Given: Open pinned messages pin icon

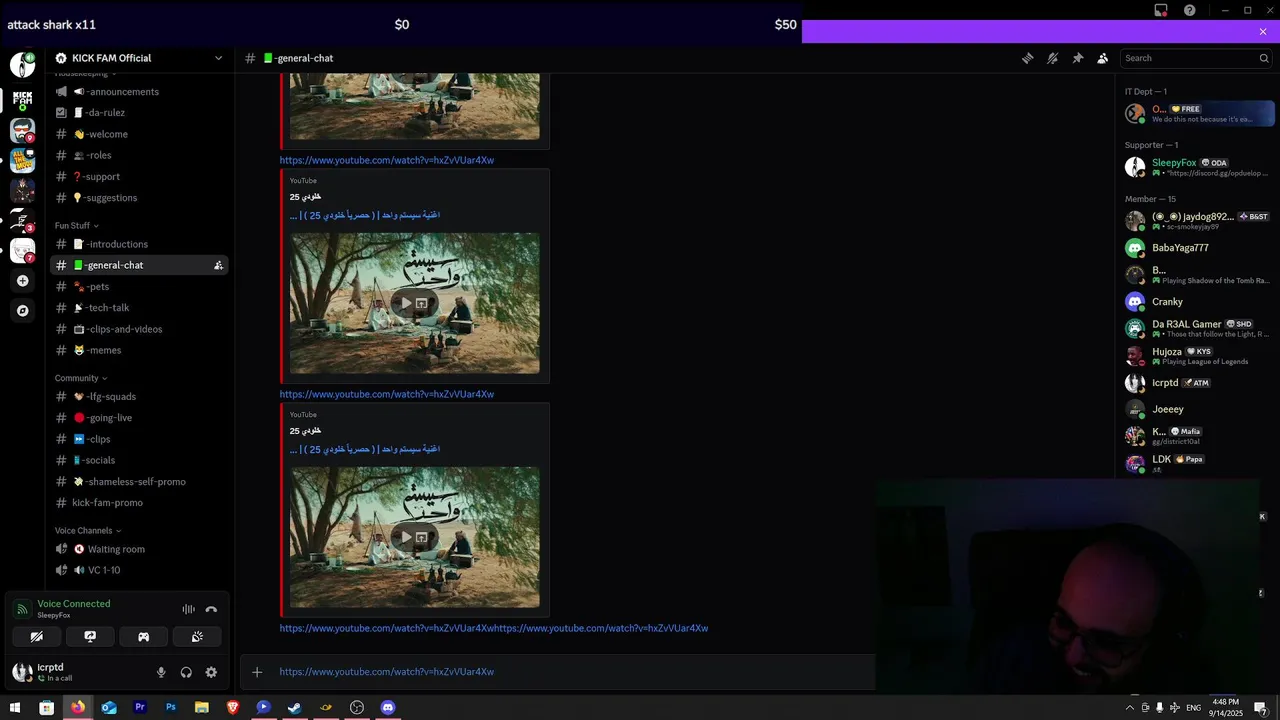Looking at the screenshot, I should click(1077, 58).
